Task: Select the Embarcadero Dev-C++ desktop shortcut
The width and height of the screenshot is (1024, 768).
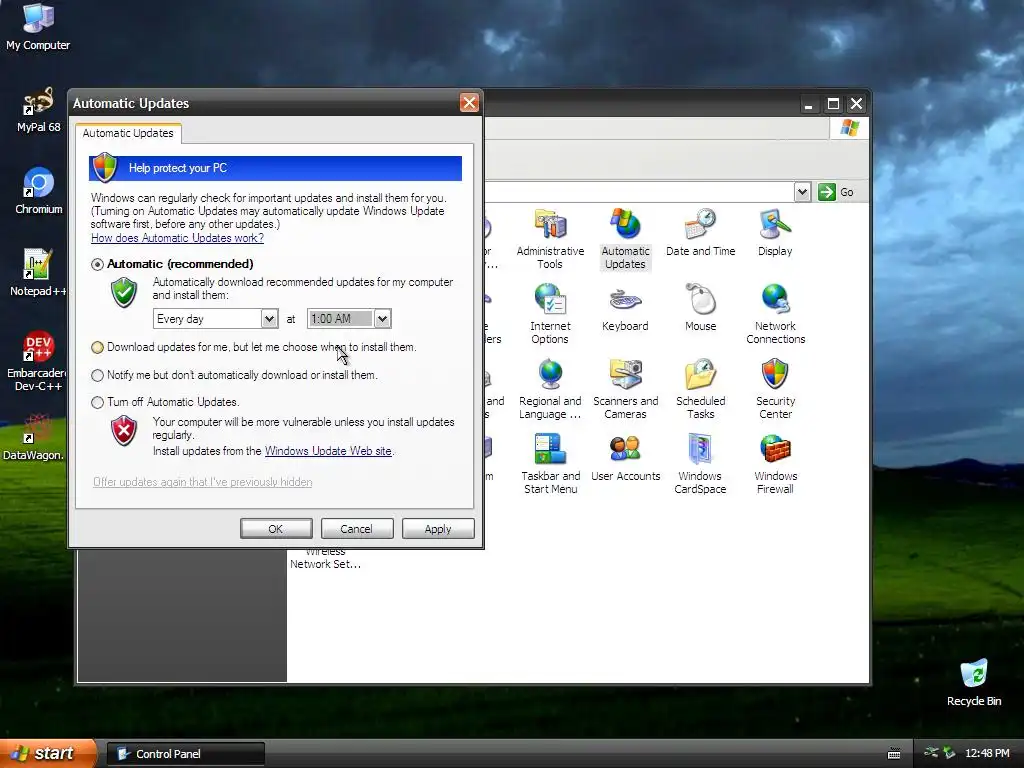Action: click(x=38, y=361)
